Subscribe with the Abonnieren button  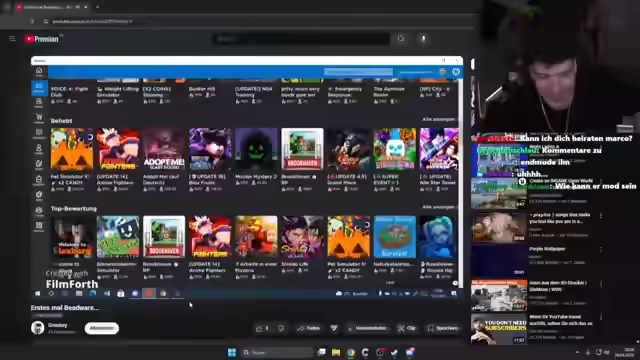coord(102,328)
